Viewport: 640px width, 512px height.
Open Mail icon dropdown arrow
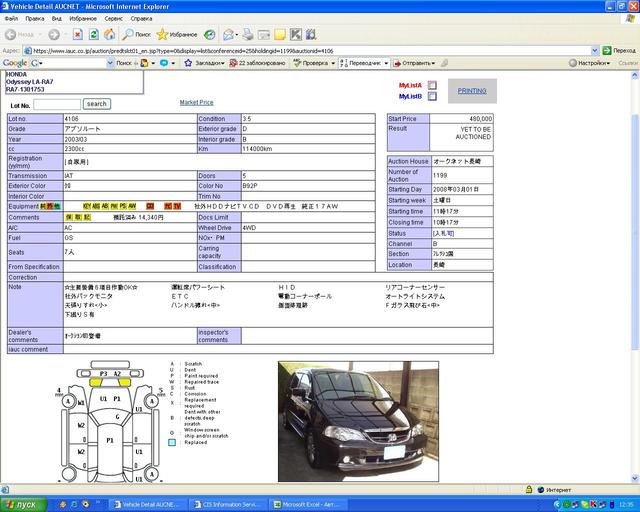click(x=237, y=35)
